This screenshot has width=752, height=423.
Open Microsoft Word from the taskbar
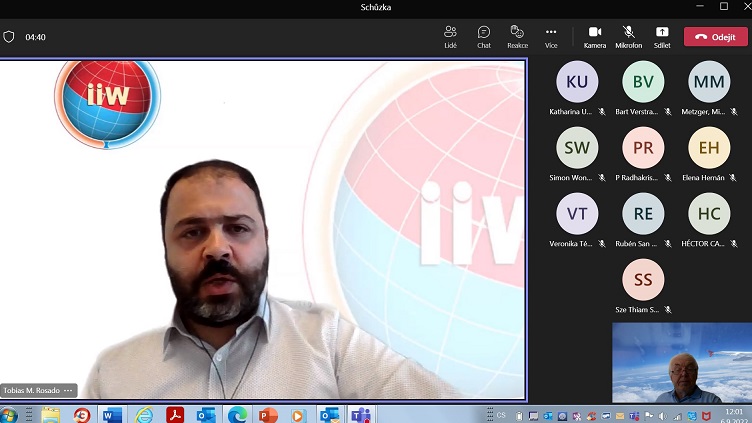coord(112,415)
